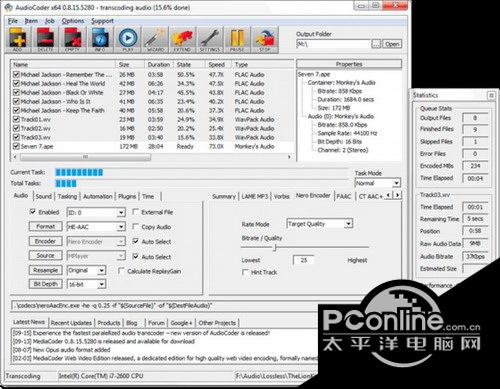This screenshot has height=389, width=500.
Task: Open the Settings wrench icon
Action: click(x=210, y=40)
